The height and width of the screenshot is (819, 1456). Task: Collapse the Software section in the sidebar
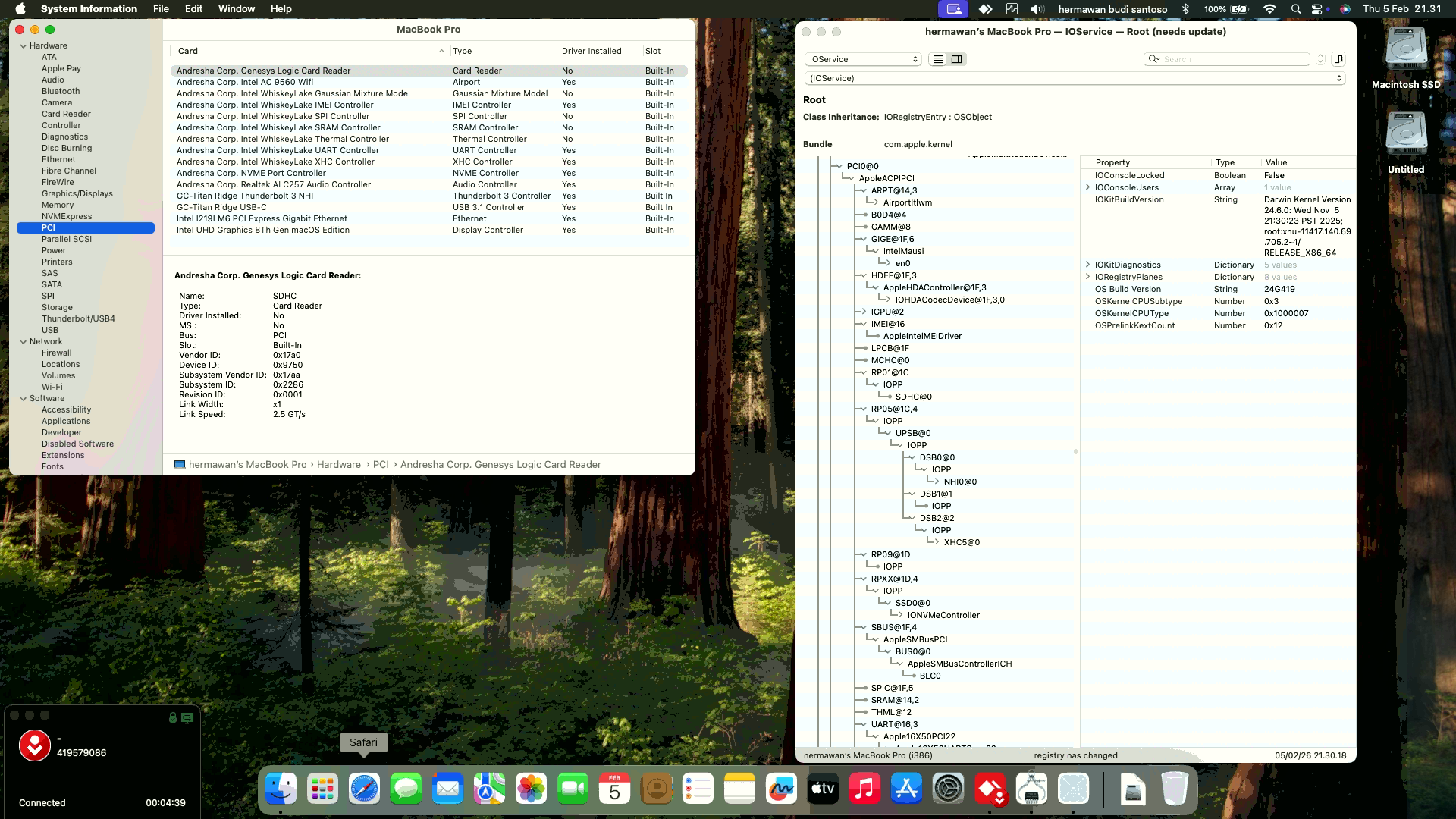click(x=24, y=399)
